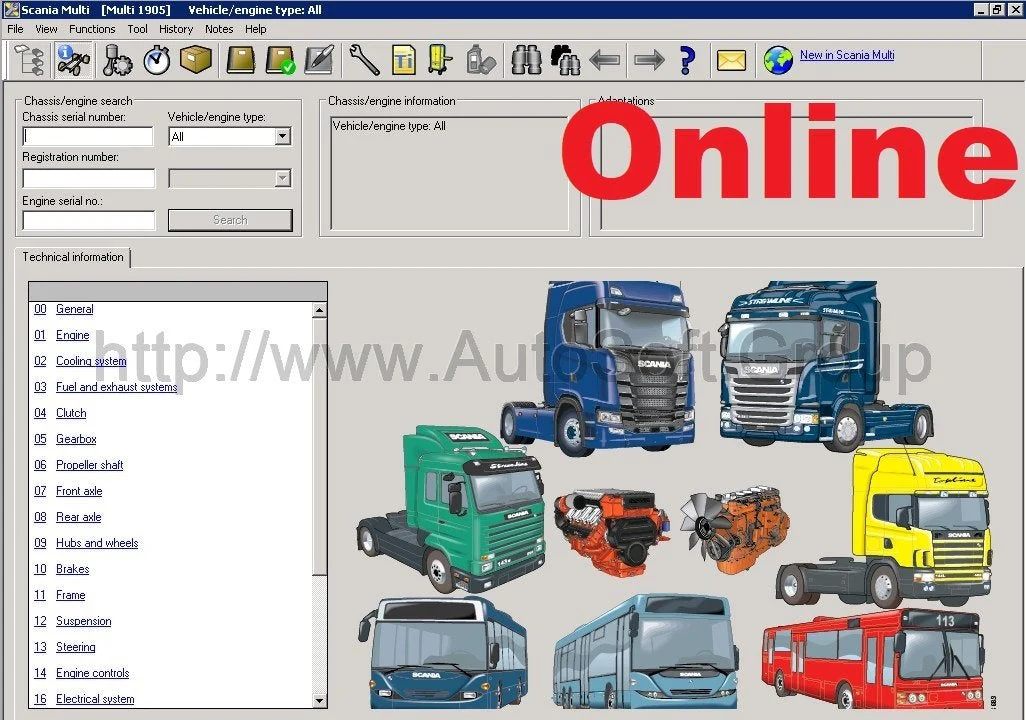1026x720 pixels.
Task: Open the Vehicle/engine type dropdown
Action: coord(282,137)
